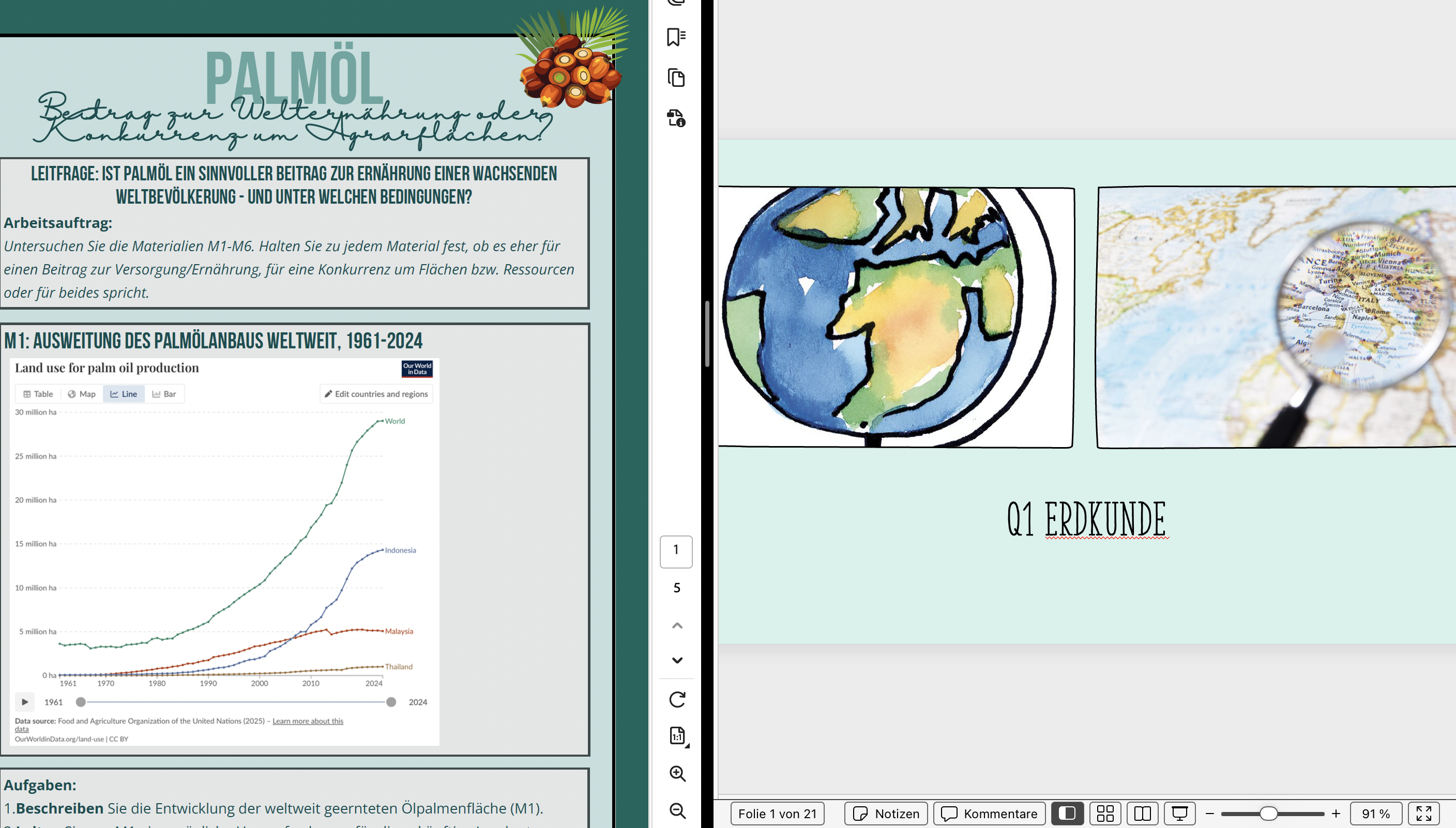Zoom out with the magnifier minus icon
This screenshot has height=828, width=1456.
point(677,810)
